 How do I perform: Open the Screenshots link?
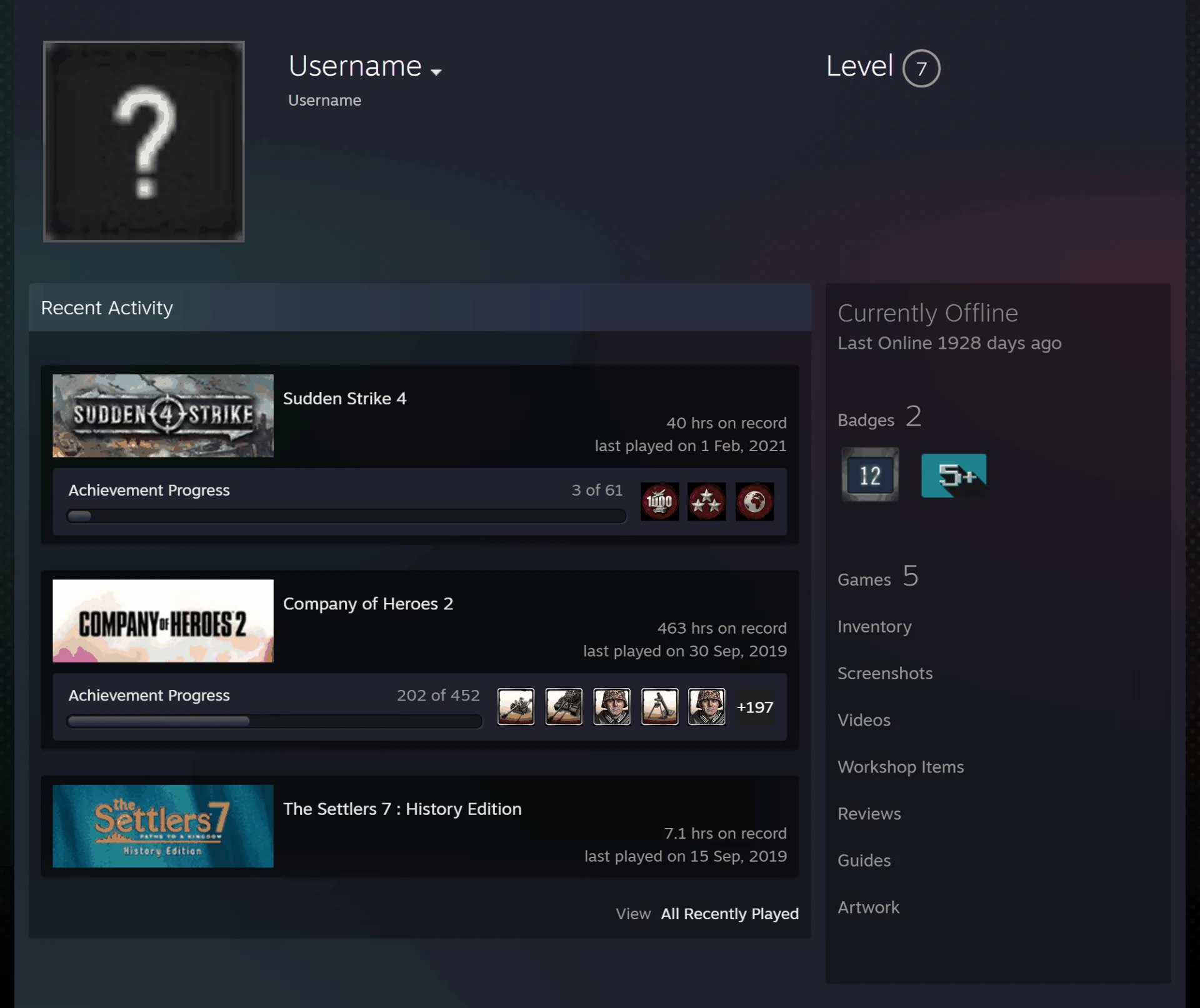coord(885,673)
